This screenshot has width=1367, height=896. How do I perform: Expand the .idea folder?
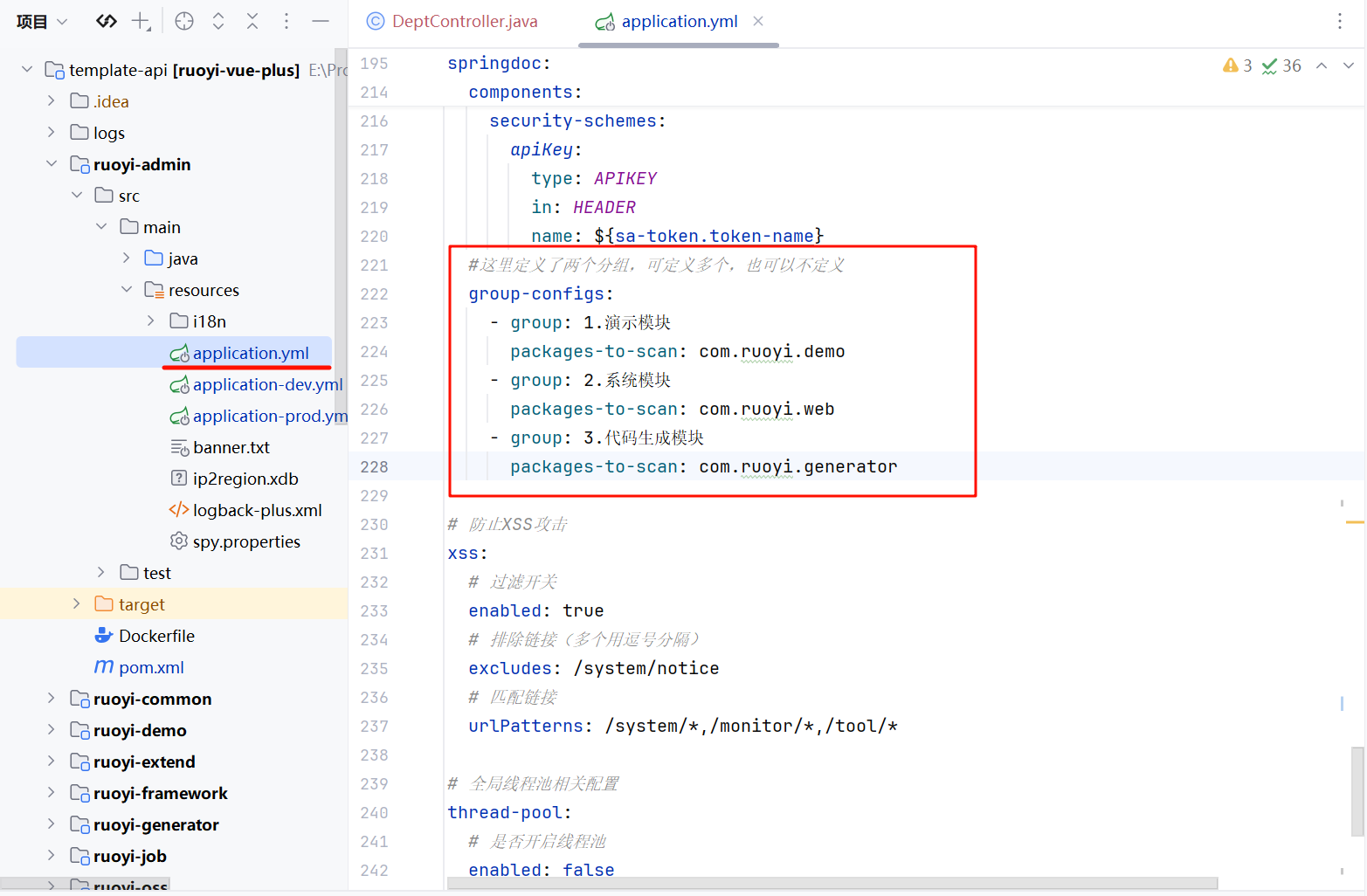click(52, 100)
